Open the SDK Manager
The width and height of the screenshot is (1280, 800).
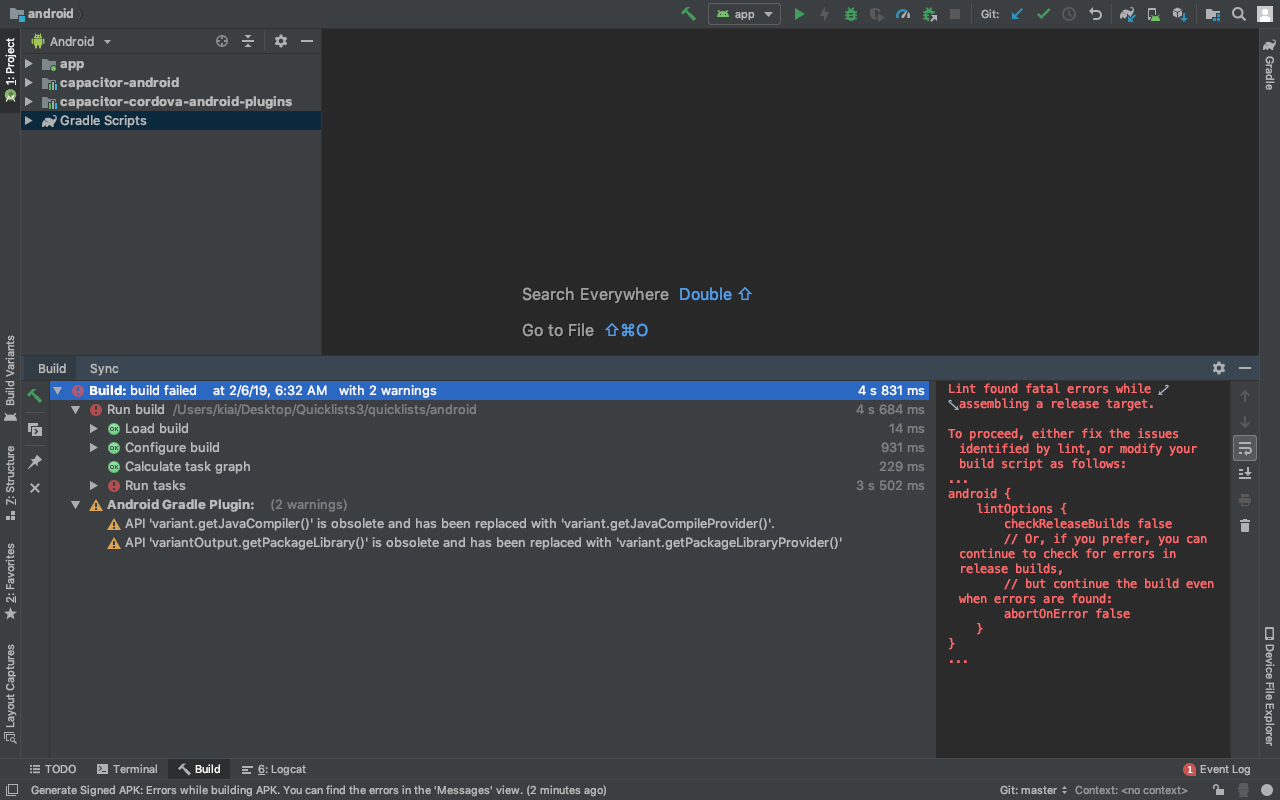(1179, 14)
